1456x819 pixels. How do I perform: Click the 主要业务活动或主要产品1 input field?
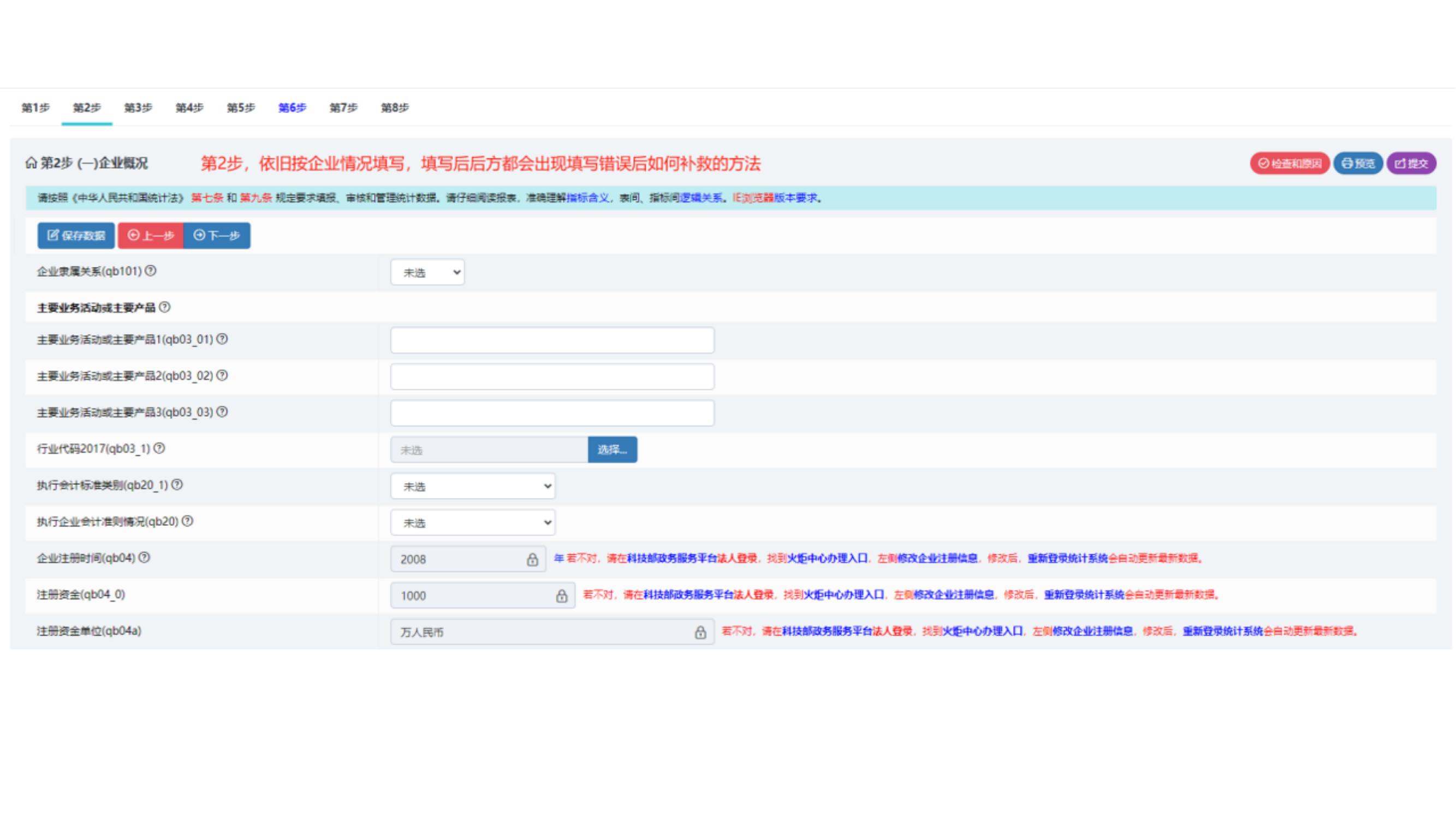pos(551,340)
